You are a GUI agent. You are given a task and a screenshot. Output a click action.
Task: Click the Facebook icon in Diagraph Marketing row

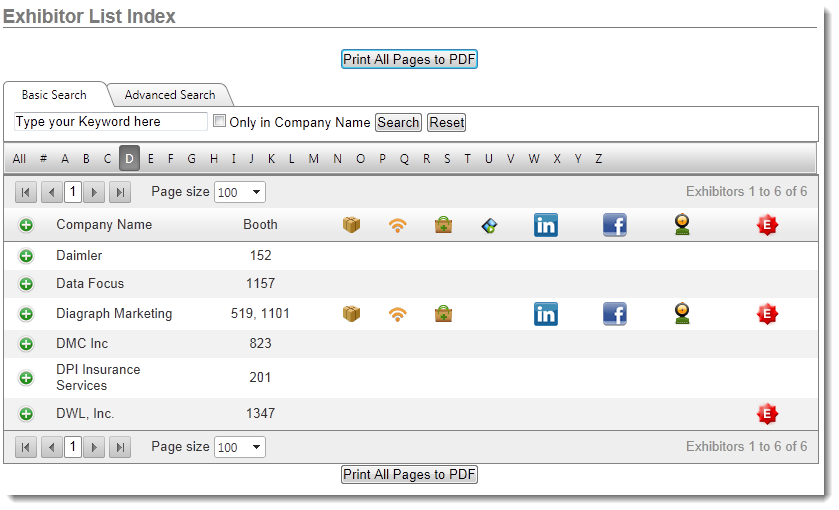[614, 314]
